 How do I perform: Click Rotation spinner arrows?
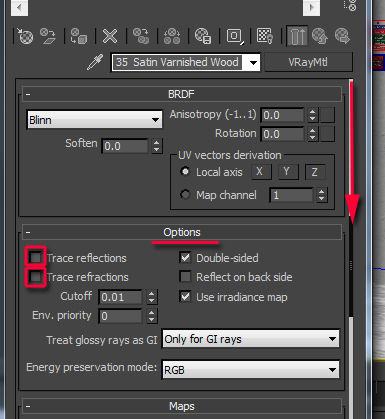coord(312,134)
